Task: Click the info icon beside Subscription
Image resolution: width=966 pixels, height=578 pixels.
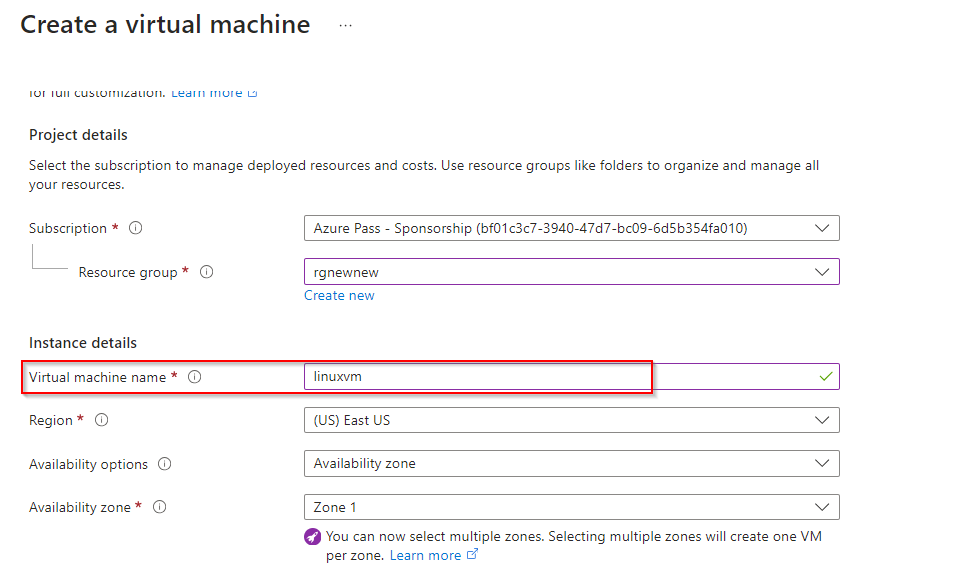Action: click(x=136, y=228)
